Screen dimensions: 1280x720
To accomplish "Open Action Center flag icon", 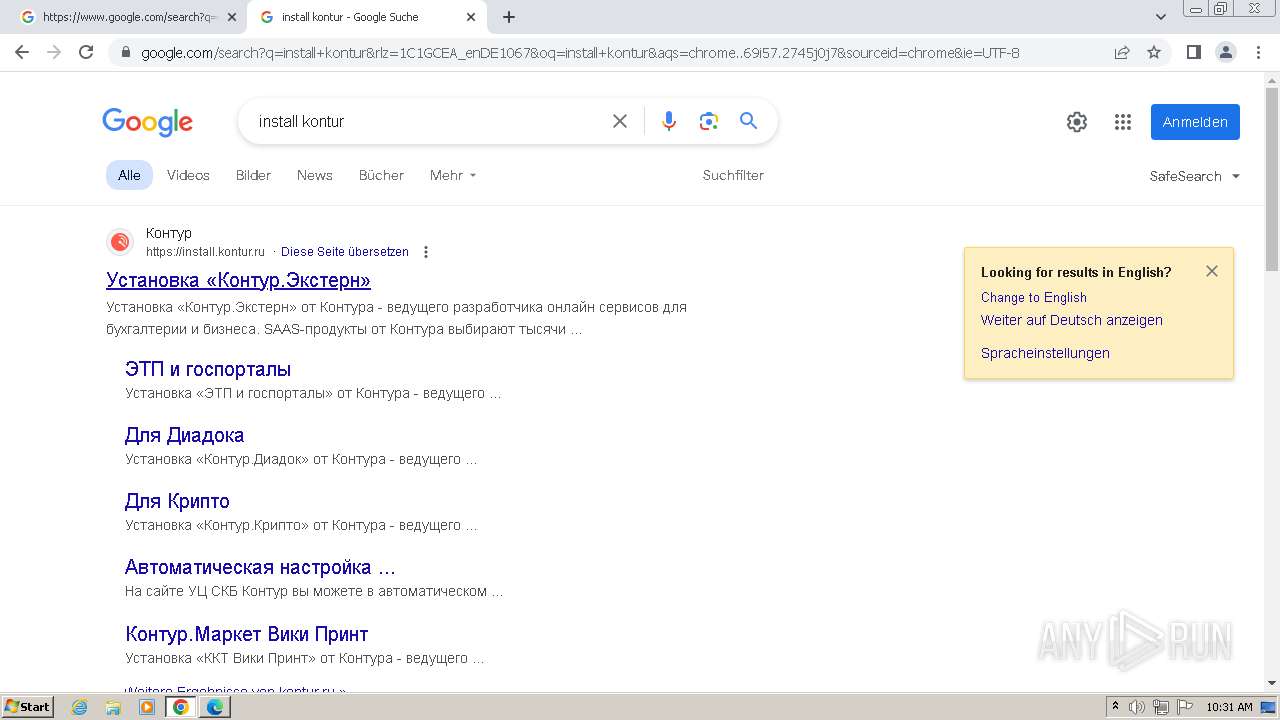I will pos(1183,707).
